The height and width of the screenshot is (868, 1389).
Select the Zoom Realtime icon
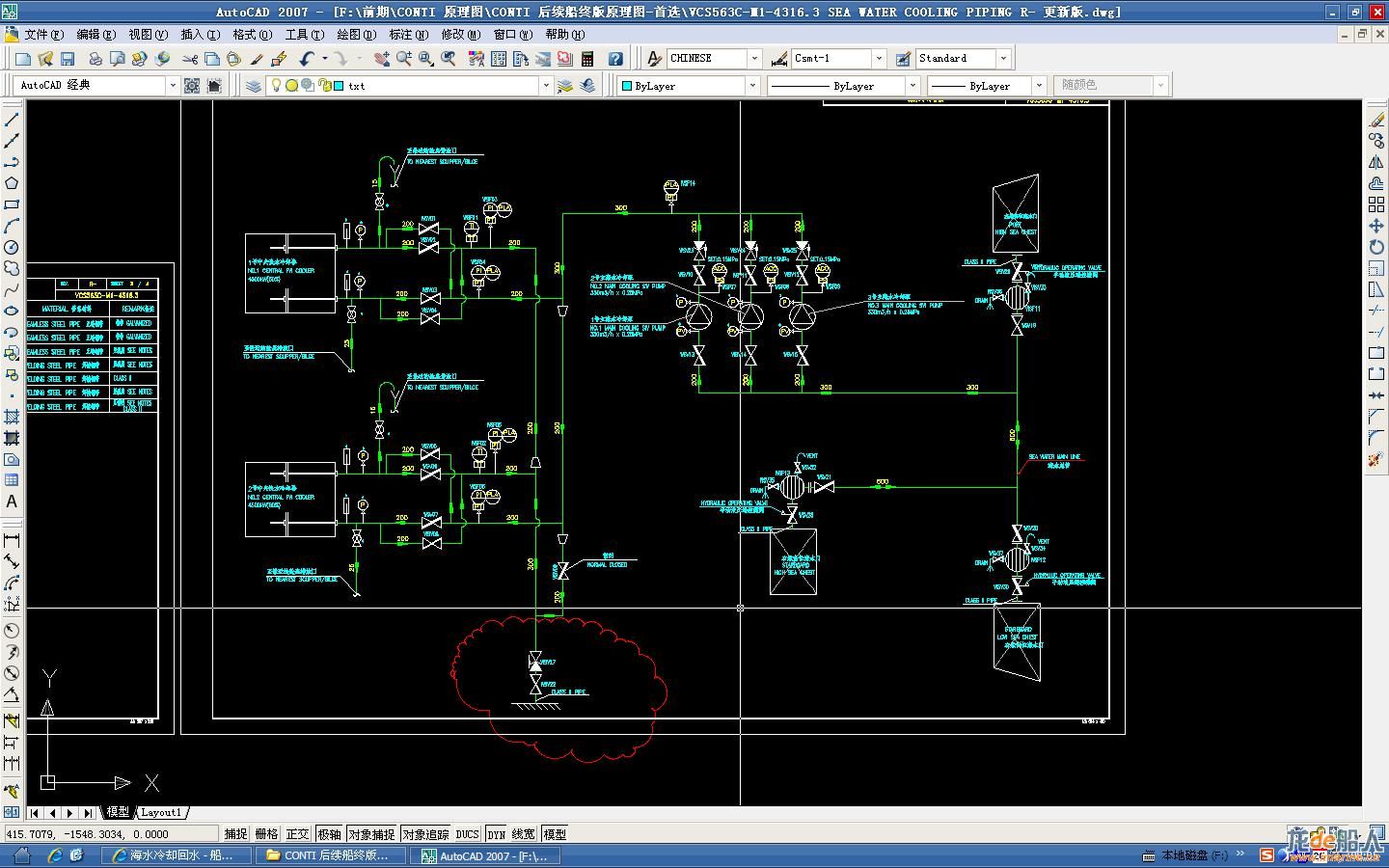click(x=405, y=59)
